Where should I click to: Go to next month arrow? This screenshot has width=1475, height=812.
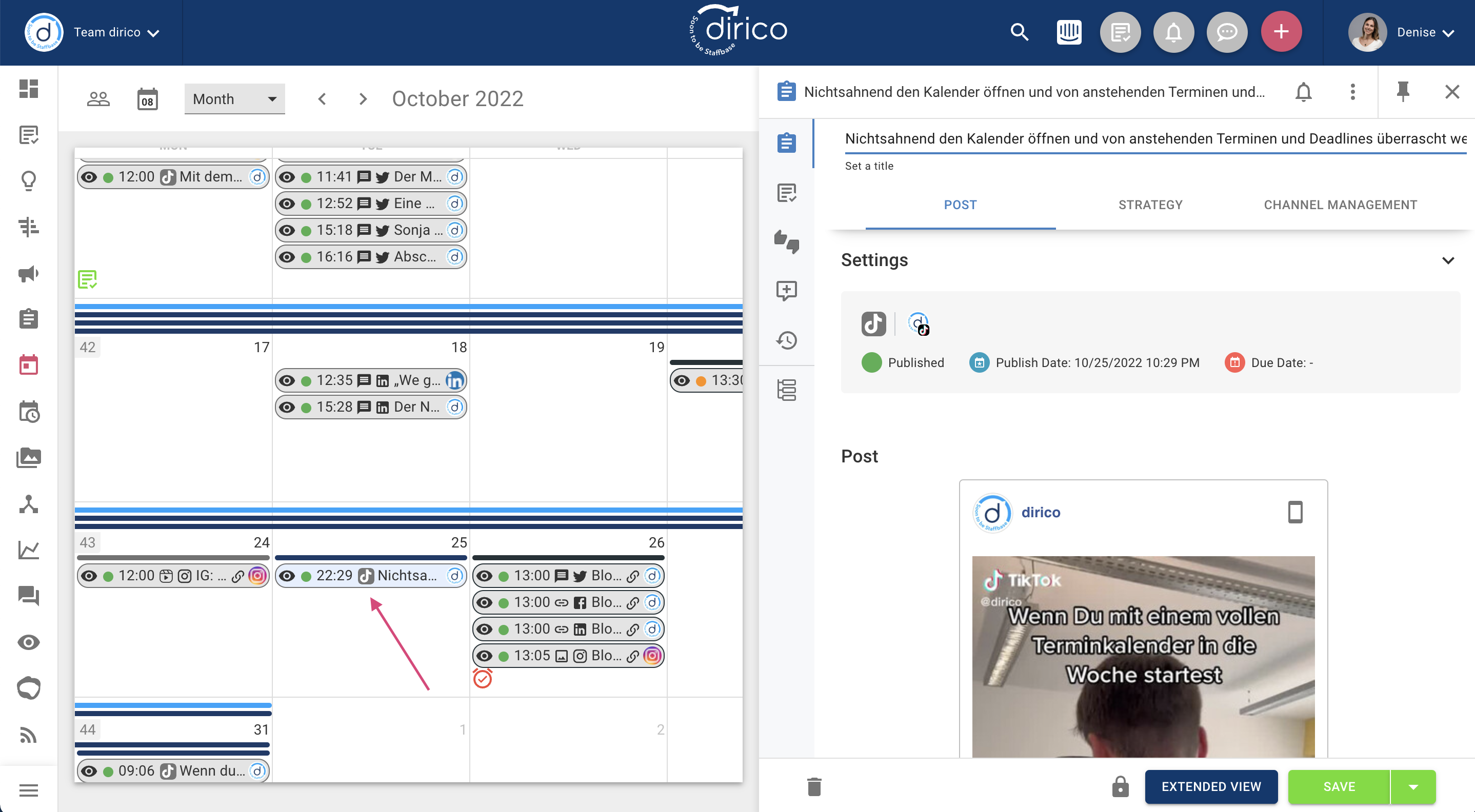point(363,99)
